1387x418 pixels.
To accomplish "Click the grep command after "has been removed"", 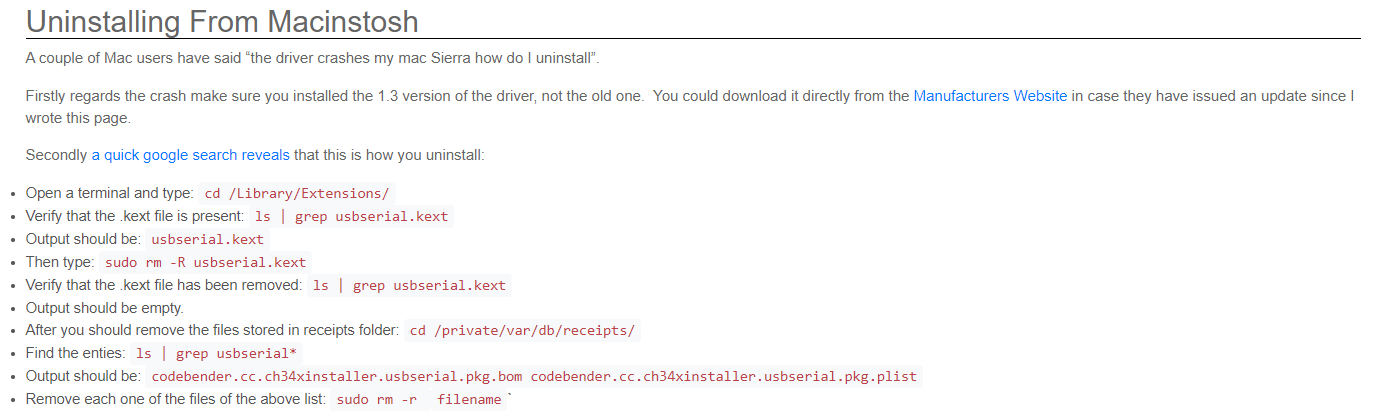I will [x=409, y=285].
